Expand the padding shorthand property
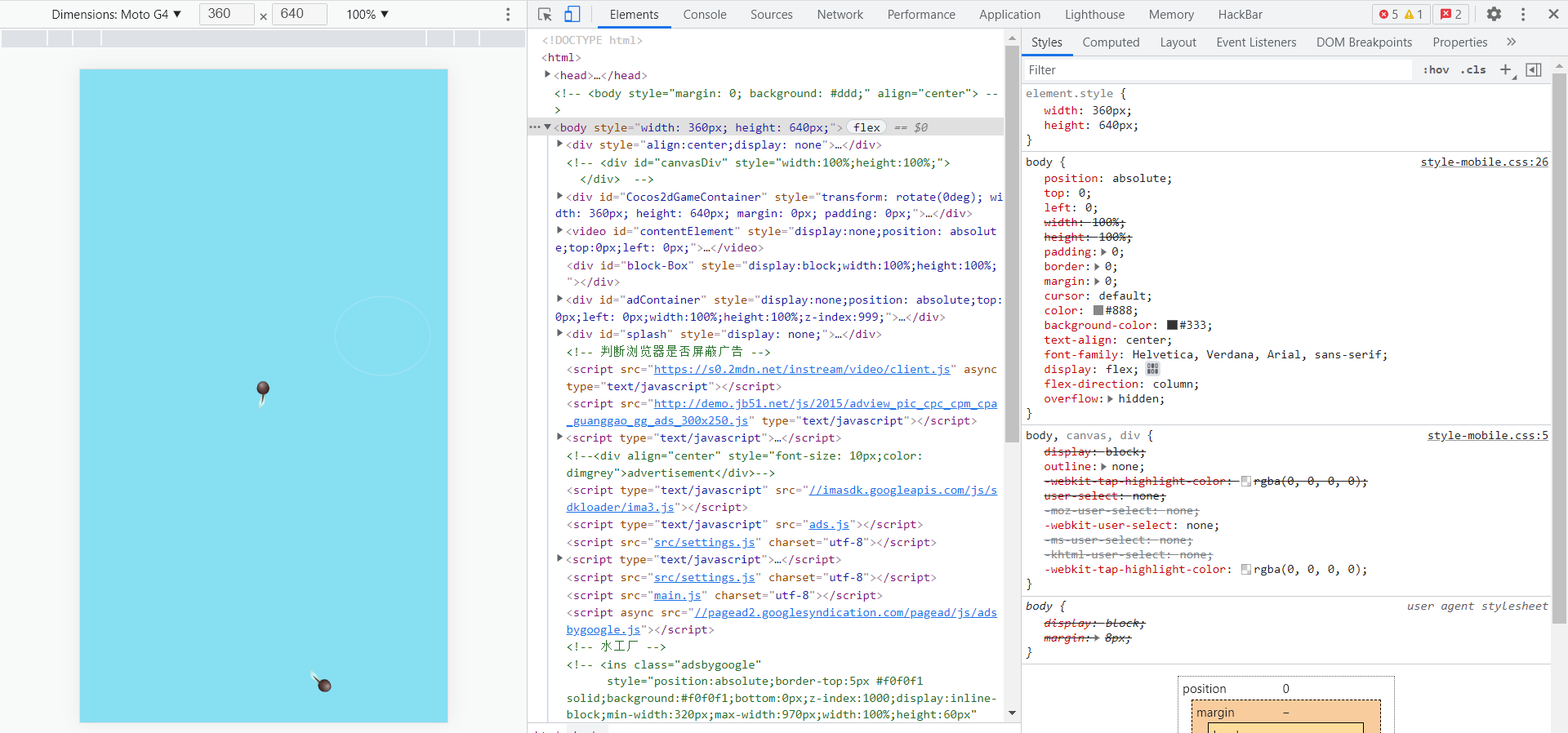This screenshot has width=1568, height=733. [x=1104, y=252]
